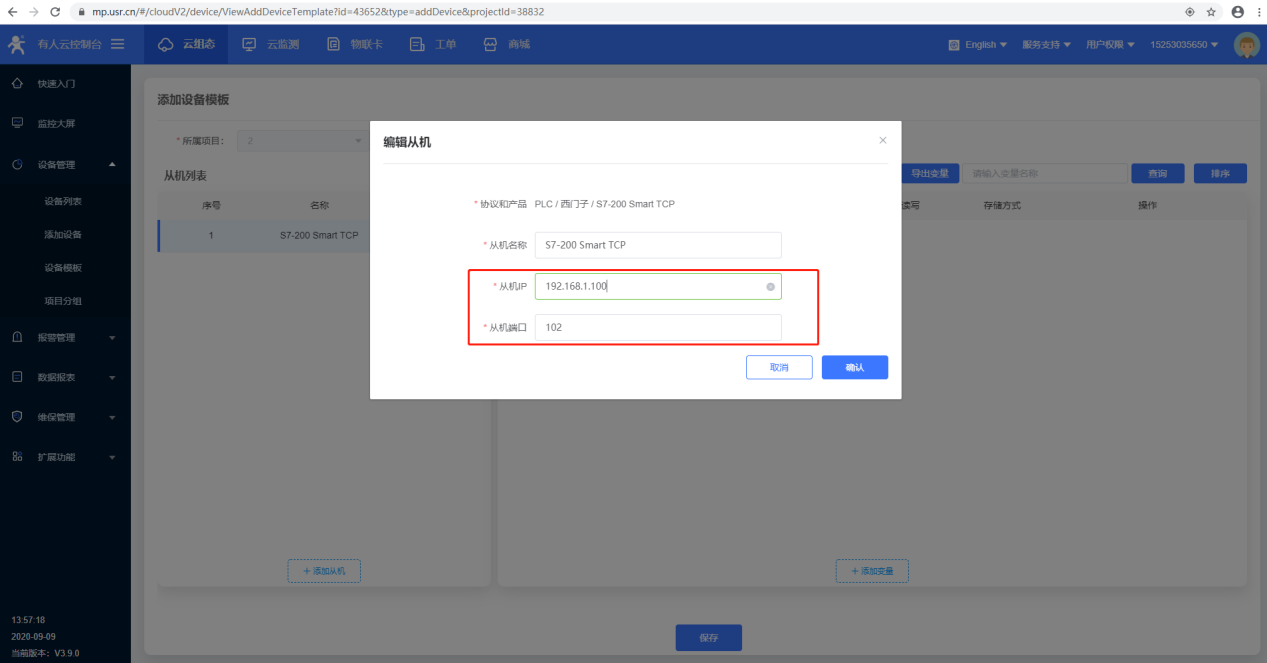1267x663 pixels.
Task: Reload the page with browser refresh icon
Action: (x=53, y=11)
